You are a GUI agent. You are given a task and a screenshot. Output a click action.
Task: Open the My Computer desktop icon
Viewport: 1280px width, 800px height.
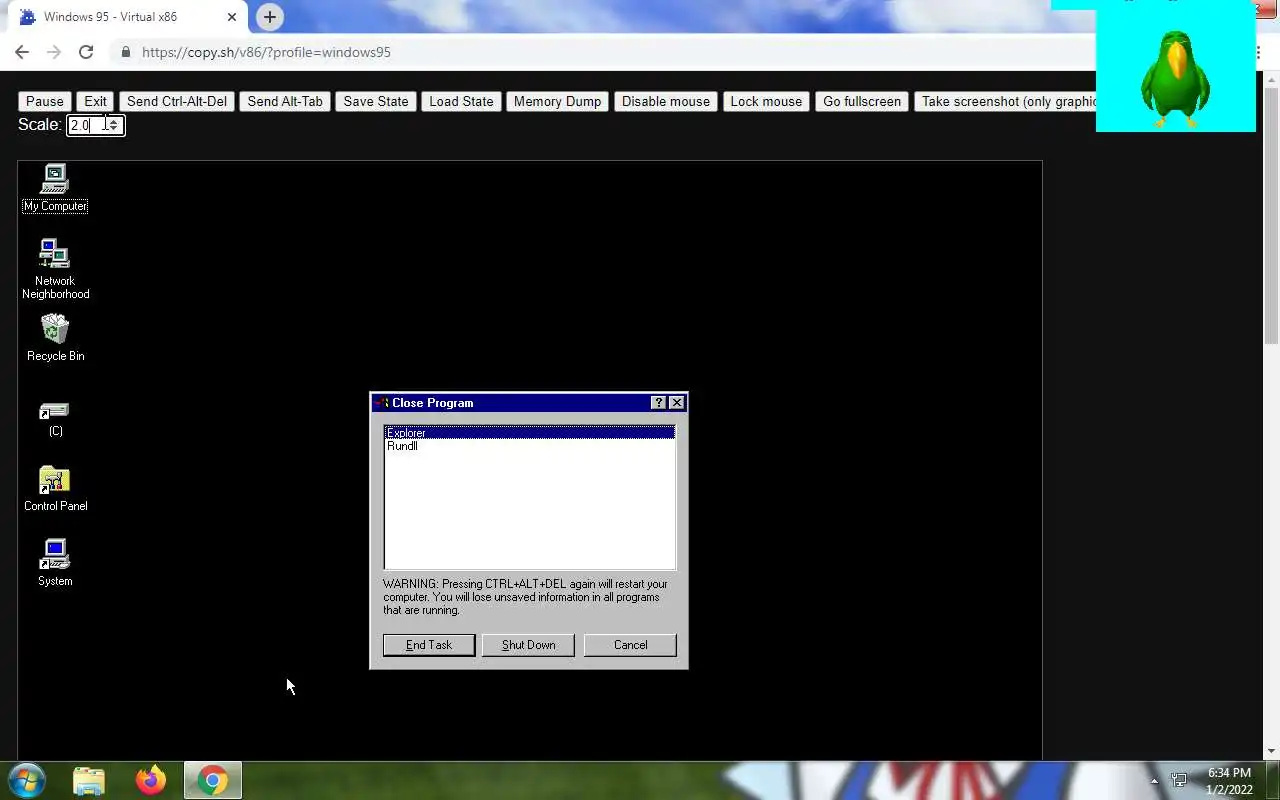55,188
